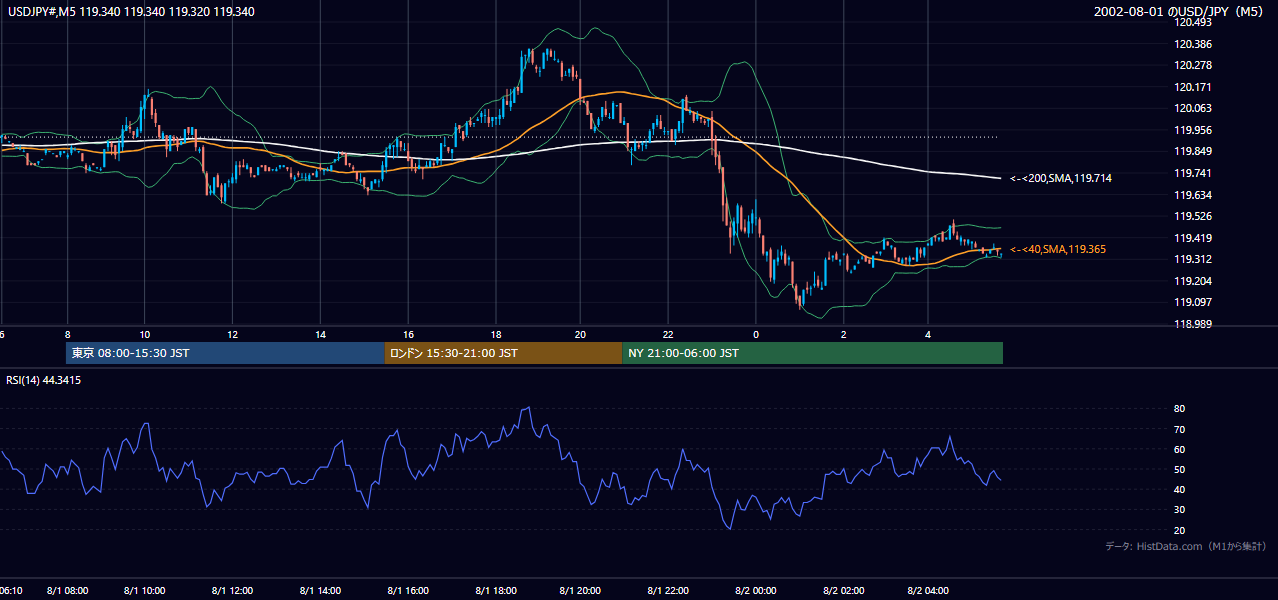Click price axis value 120.493
Image resolution: width=1278 pixels, height=600 pixels.
pos(1195,22)
